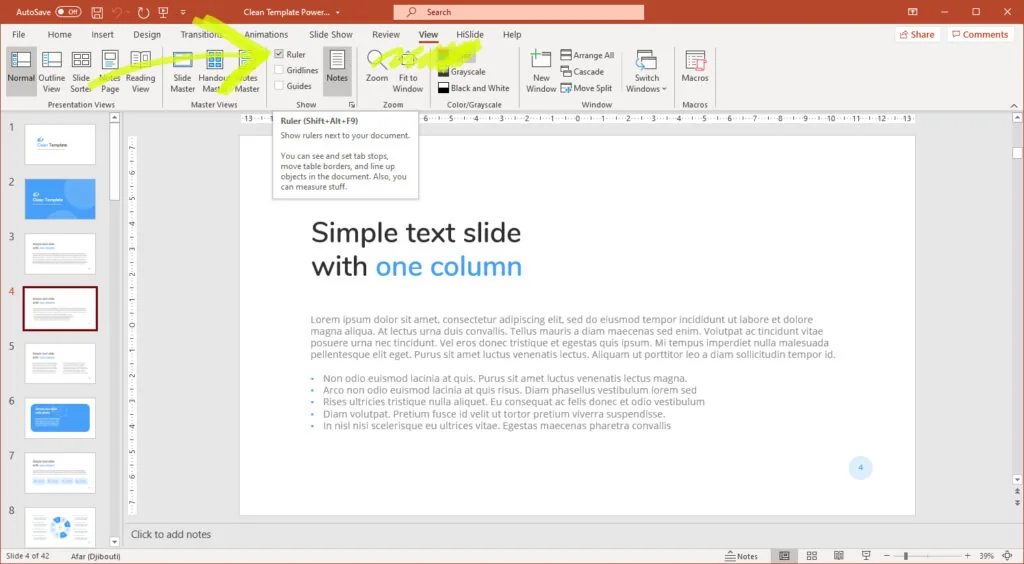Toggle AutoSave switch
This screenshot has height=564, width=1024.
tap(68, 12)
